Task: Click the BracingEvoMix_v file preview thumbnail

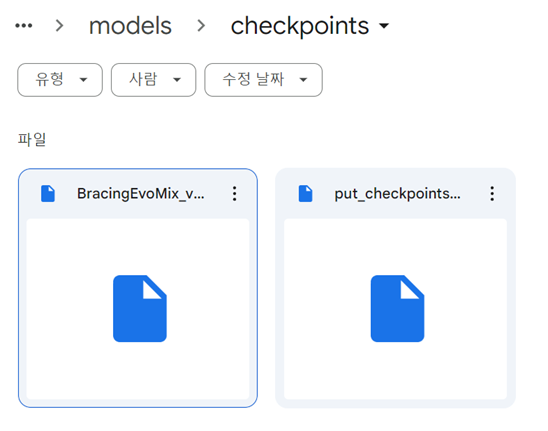Action: coord(138,309)
